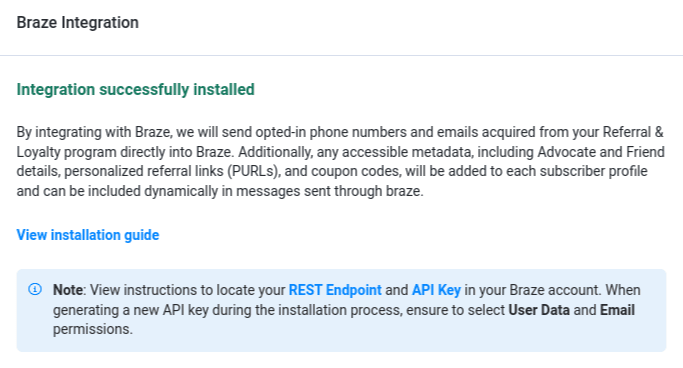The image size is (683, 368).
Task: Click the Advocate and Friend text
Action: click(x=601, y=152)
